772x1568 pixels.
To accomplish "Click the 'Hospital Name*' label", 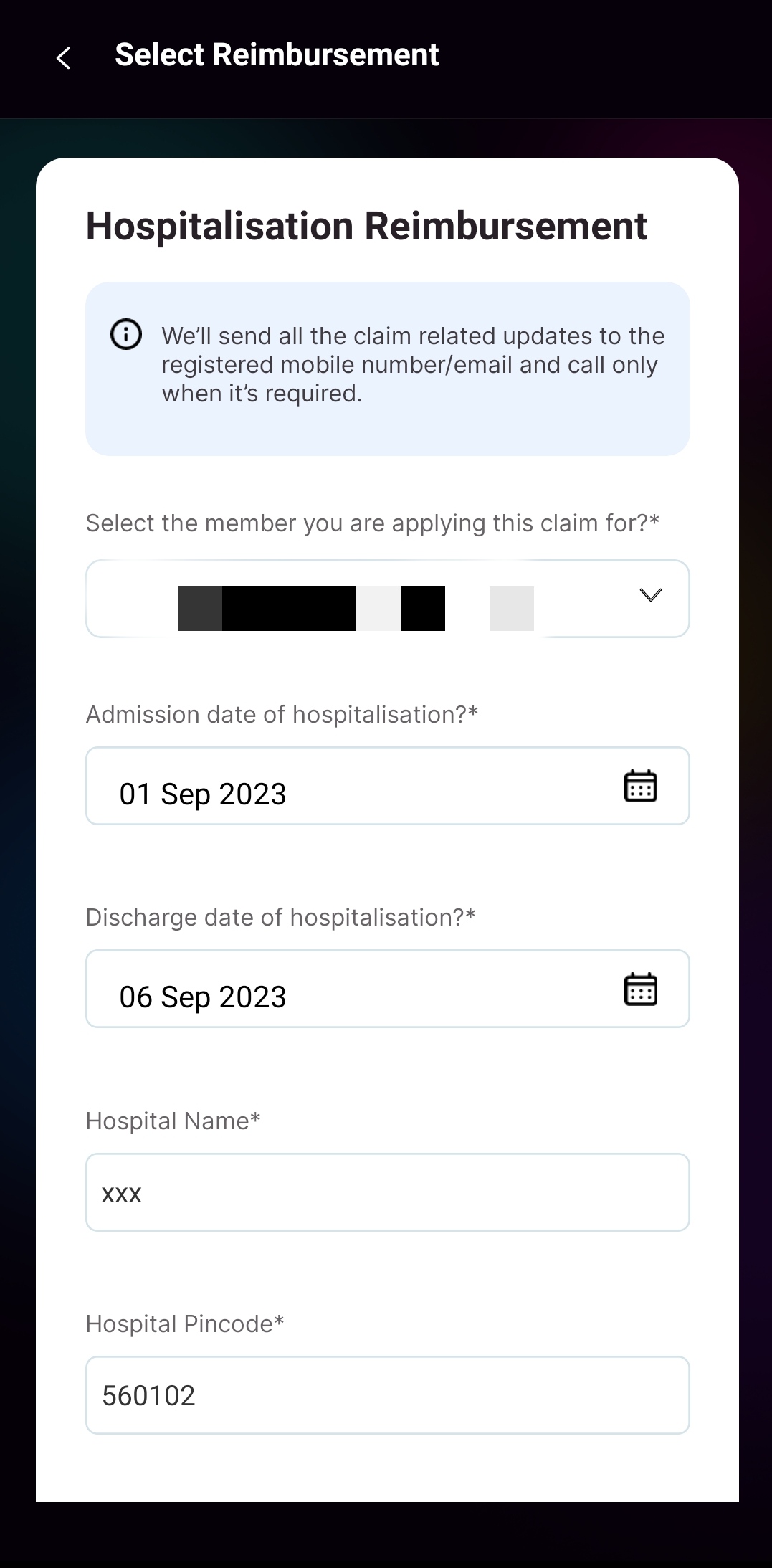I will [x=173, y=1121].
